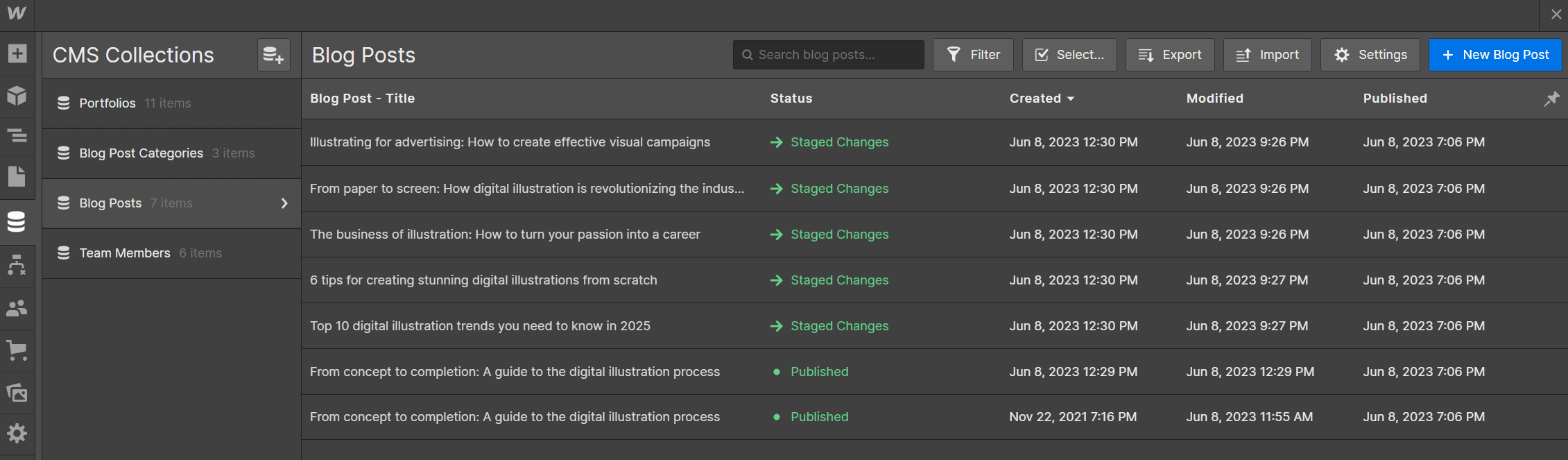
Task: Open the Top 10 digital illustration trends post
Action: pyautogui.click(x=480, y=326)
